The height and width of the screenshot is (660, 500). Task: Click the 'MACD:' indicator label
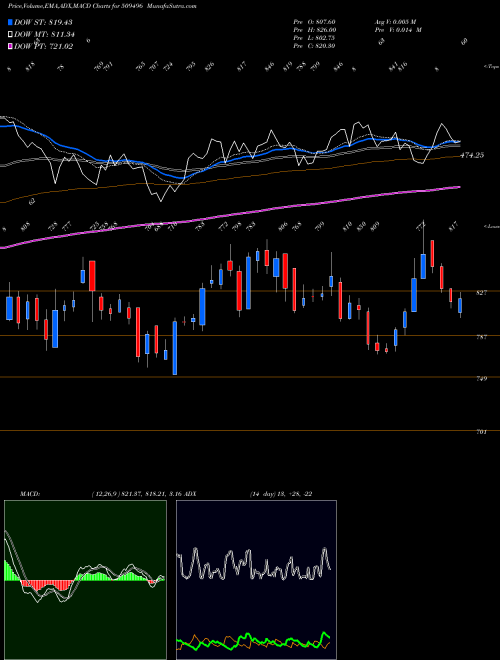tap(30, 494)
